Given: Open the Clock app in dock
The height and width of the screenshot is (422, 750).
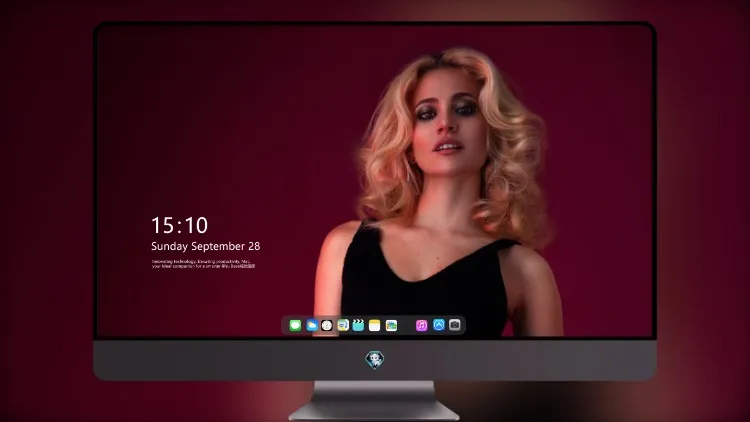Looking at the screenshot, I should click(x=327, y=325).
